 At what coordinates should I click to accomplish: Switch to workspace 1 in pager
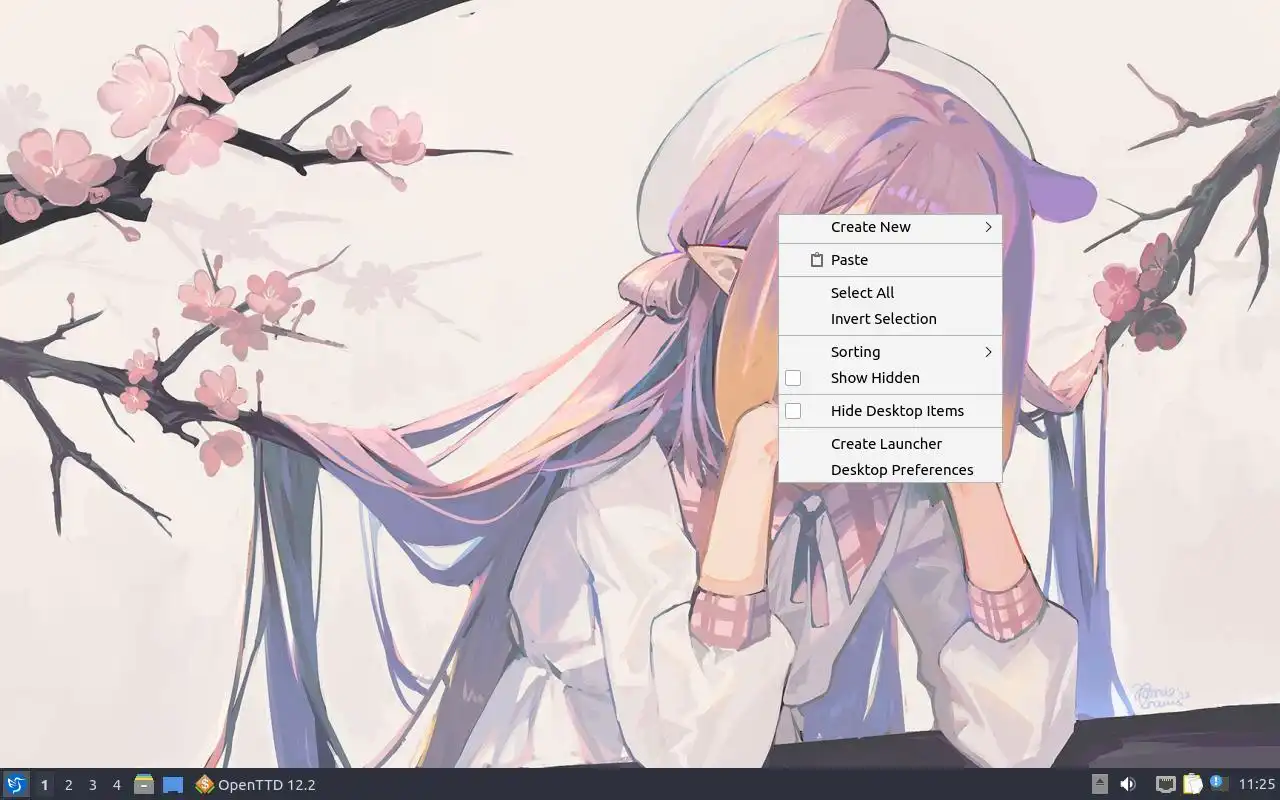pyautogui.click(x=44, y=785)
